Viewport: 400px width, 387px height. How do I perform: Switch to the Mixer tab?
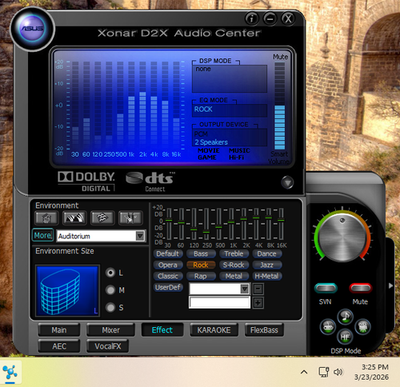111,330
